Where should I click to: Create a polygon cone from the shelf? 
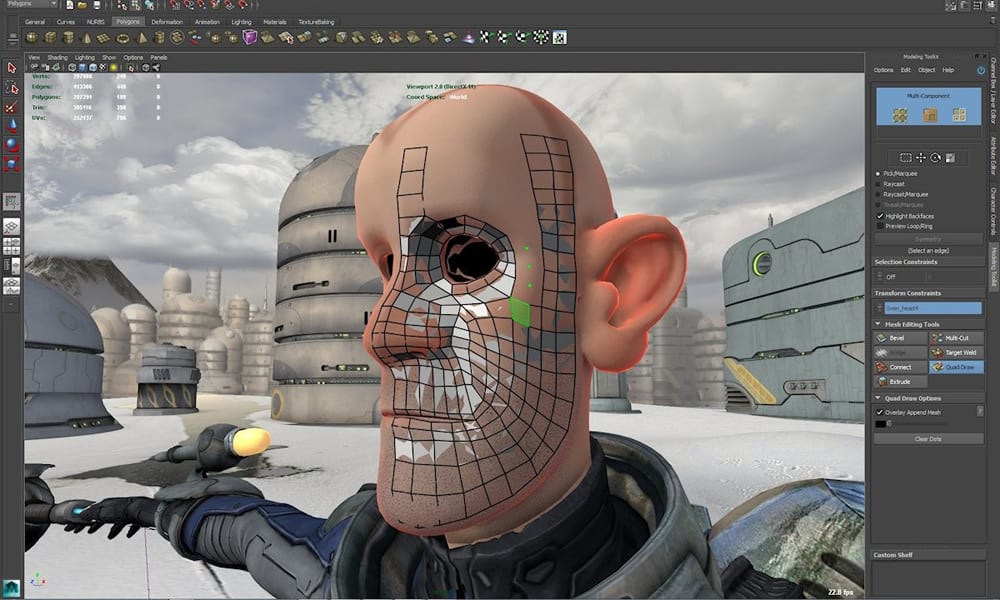pyautogui.click(x=87, y=38)
